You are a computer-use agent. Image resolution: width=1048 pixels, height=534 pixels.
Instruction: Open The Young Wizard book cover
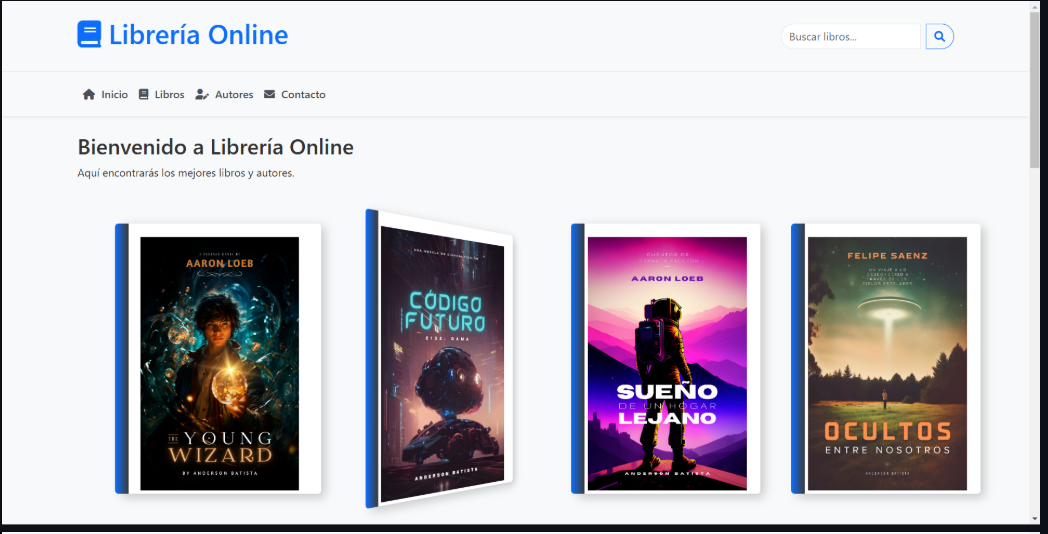[x=219, y=363]
